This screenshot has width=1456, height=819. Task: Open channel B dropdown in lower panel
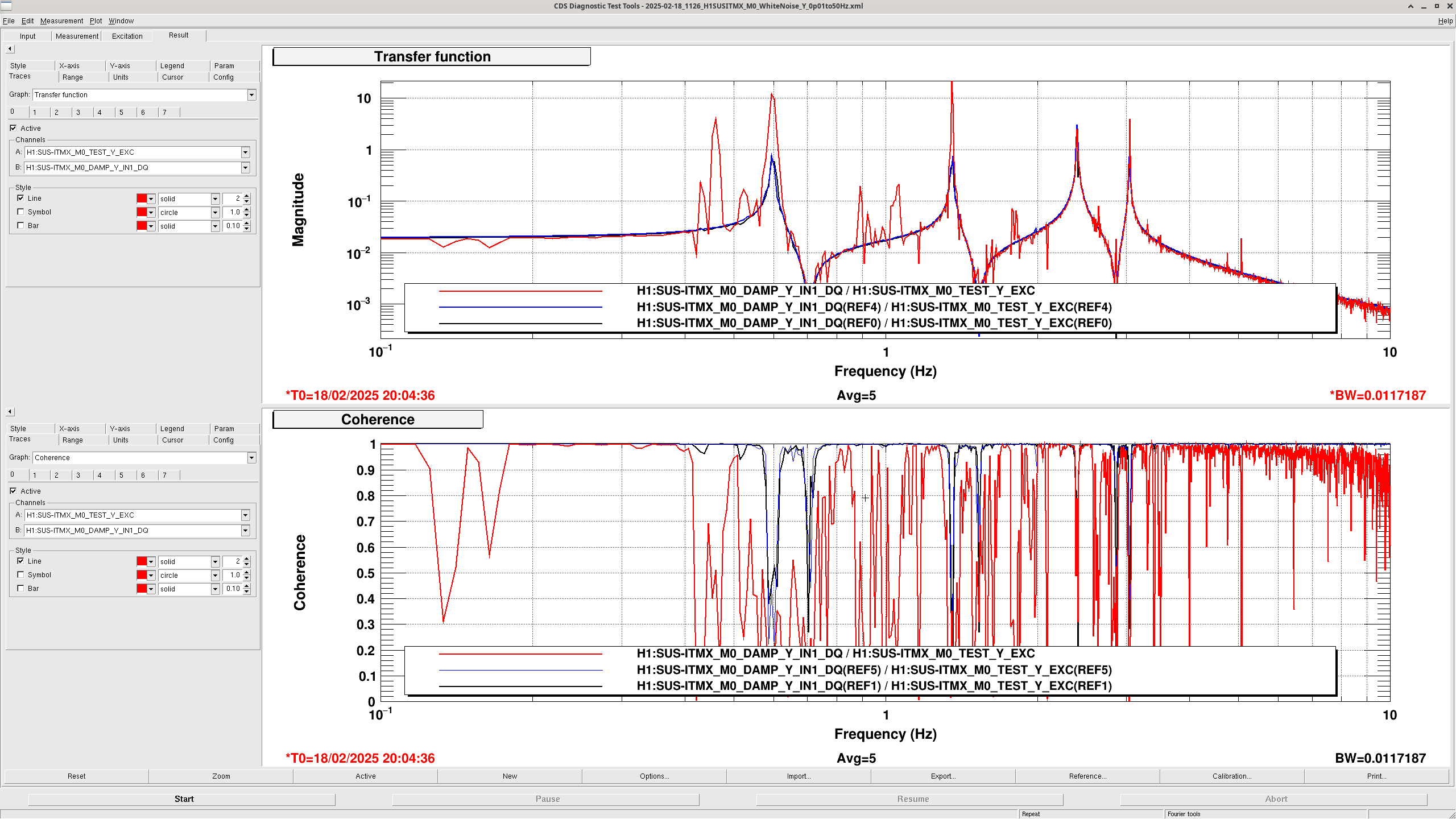click(246, 531)
